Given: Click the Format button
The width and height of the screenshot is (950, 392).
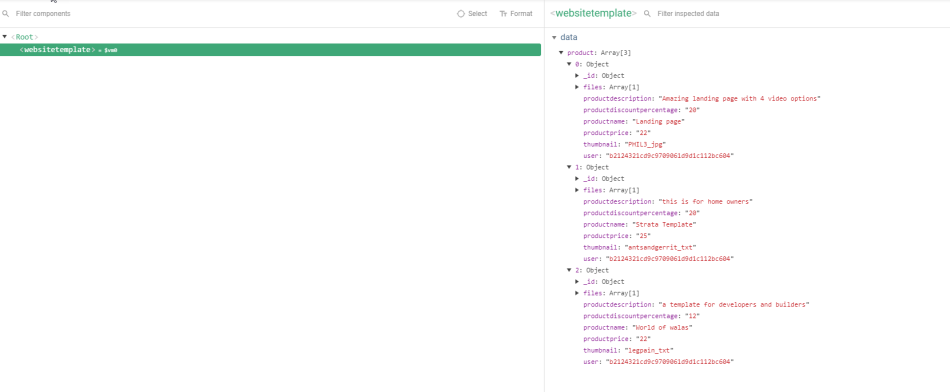Looking at the screenshot, I should [x=516, y=13].
